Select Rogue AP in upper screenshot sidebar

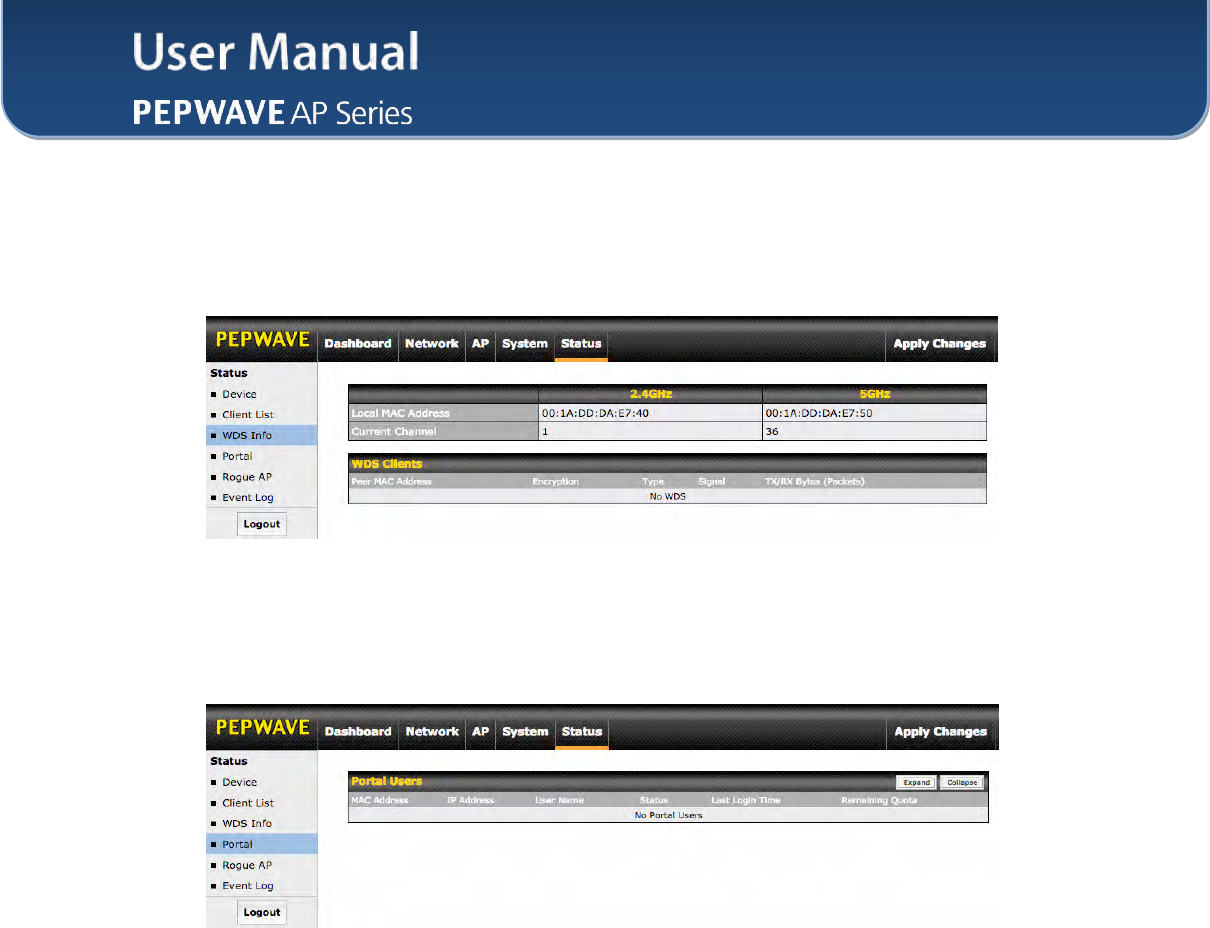click(x=246, y=477)
